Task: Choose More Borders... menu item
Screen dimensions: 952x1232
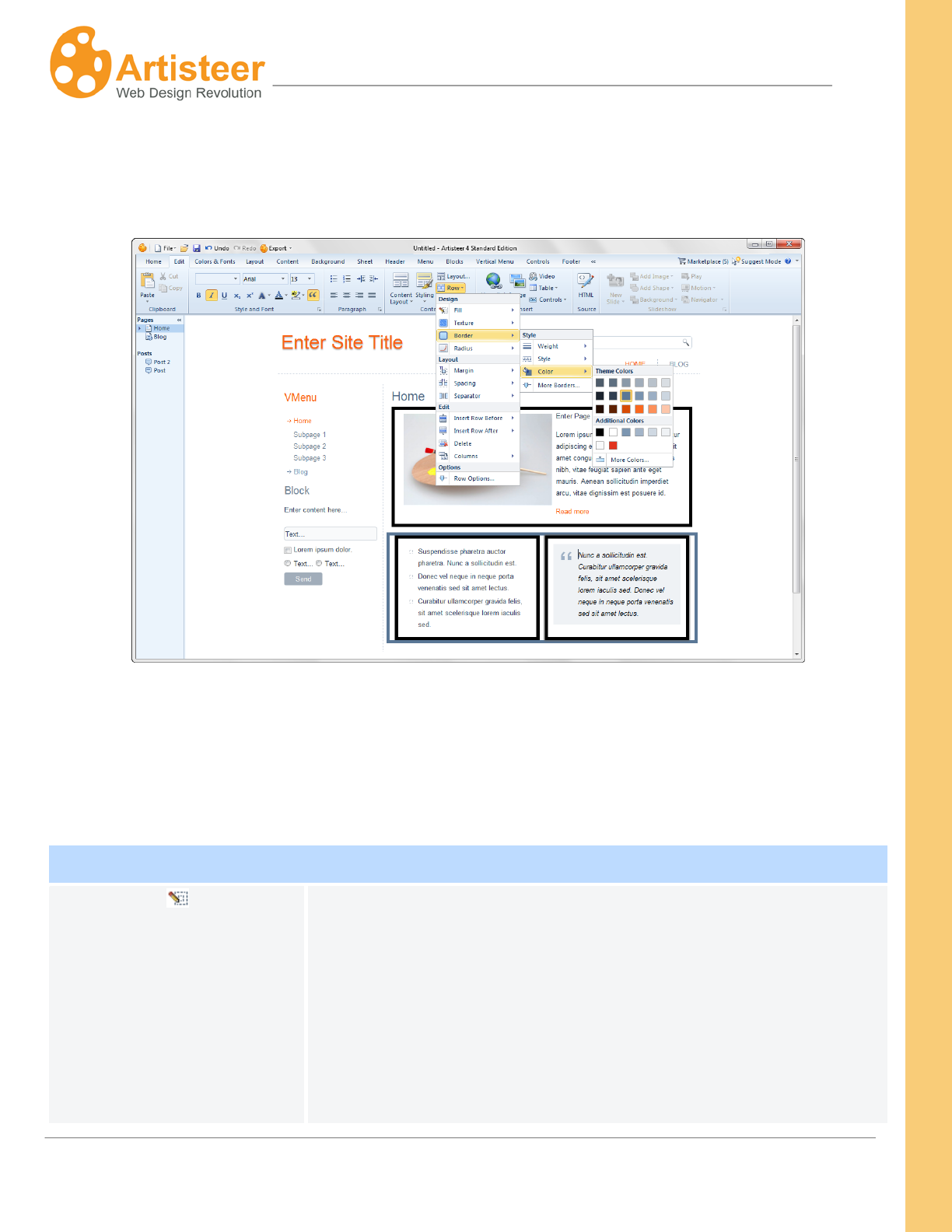Action: (x=556, y=385)
